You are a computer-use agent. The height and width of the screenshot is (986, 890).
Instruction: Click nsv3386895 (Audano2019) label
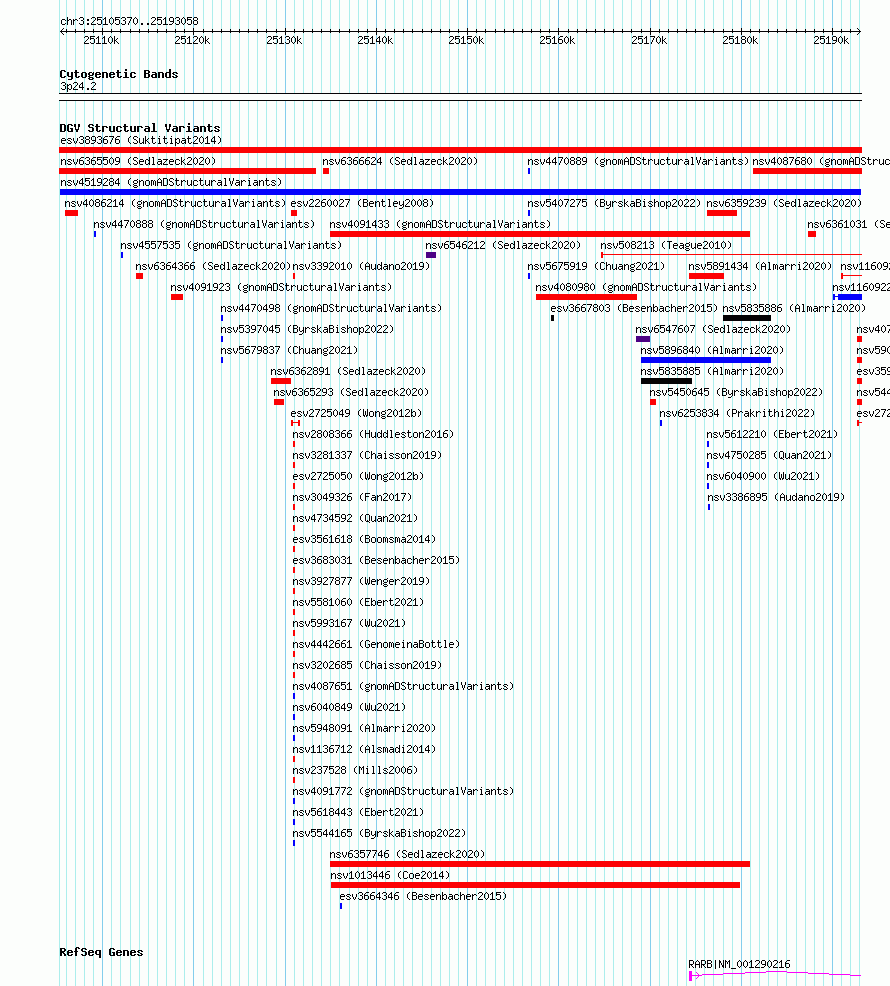pos(776,497)
